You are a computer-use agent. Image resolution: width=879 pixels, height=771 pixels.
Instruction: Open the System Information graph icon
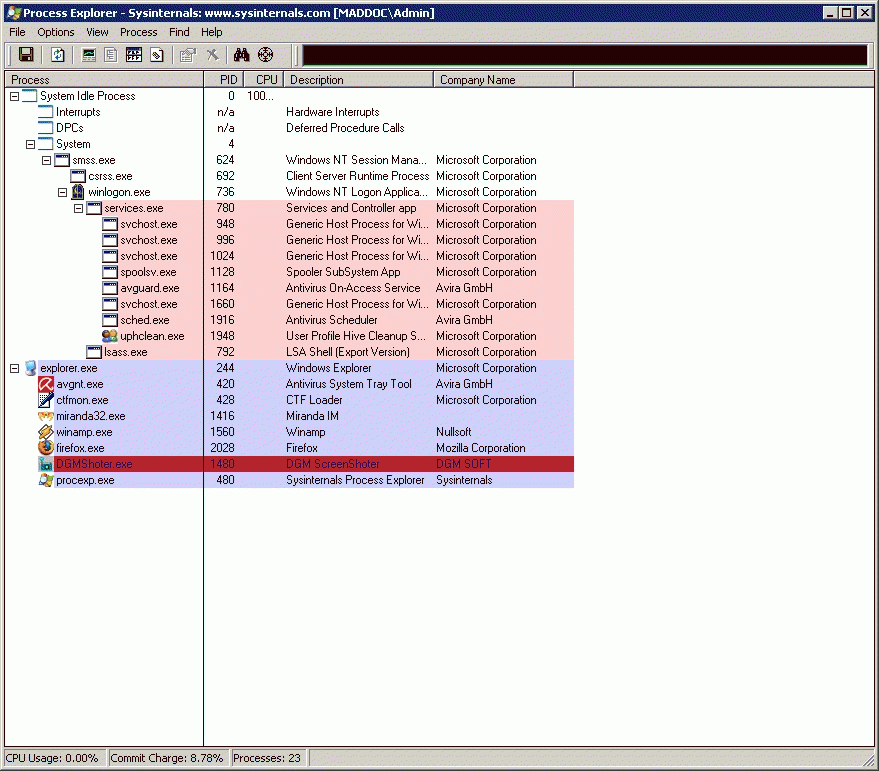(89, 54)
